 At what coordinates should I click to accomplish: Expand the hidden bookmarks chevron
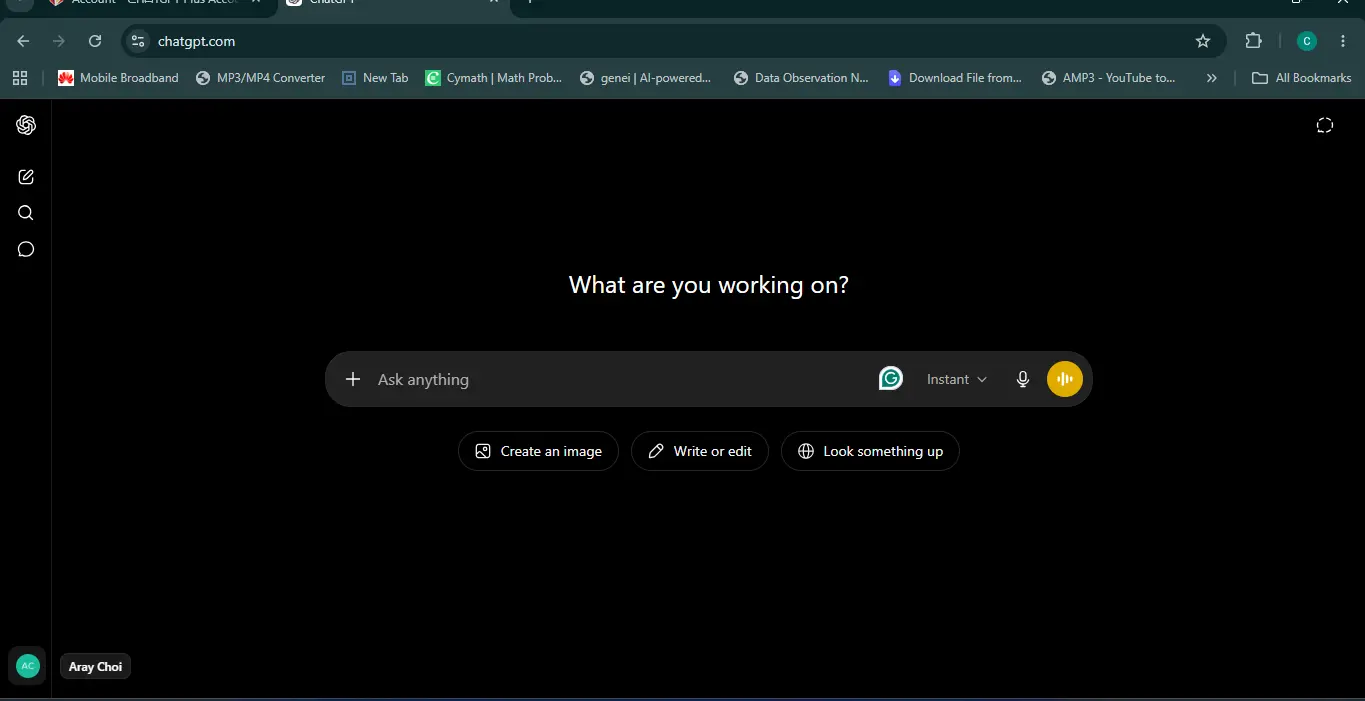1211,77
